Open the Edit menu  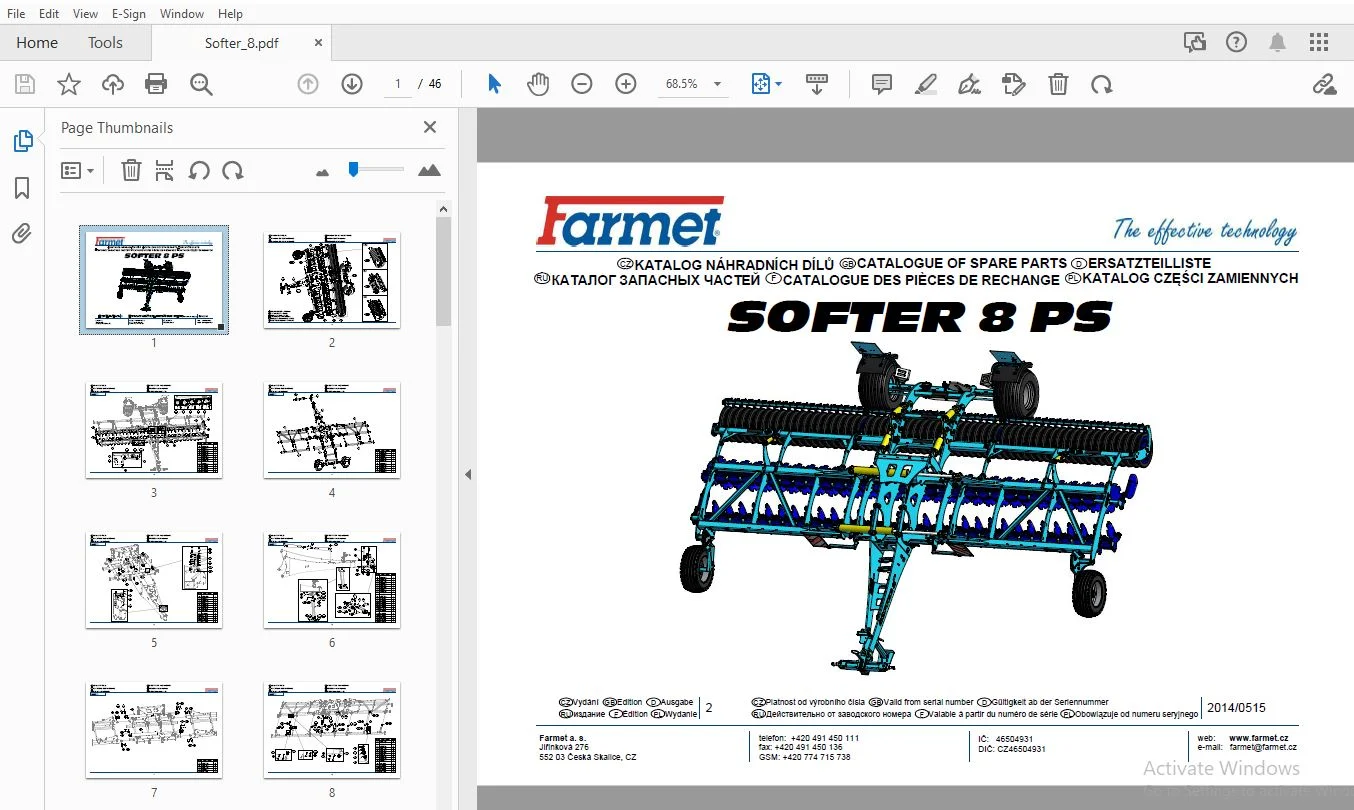(49, 14)
